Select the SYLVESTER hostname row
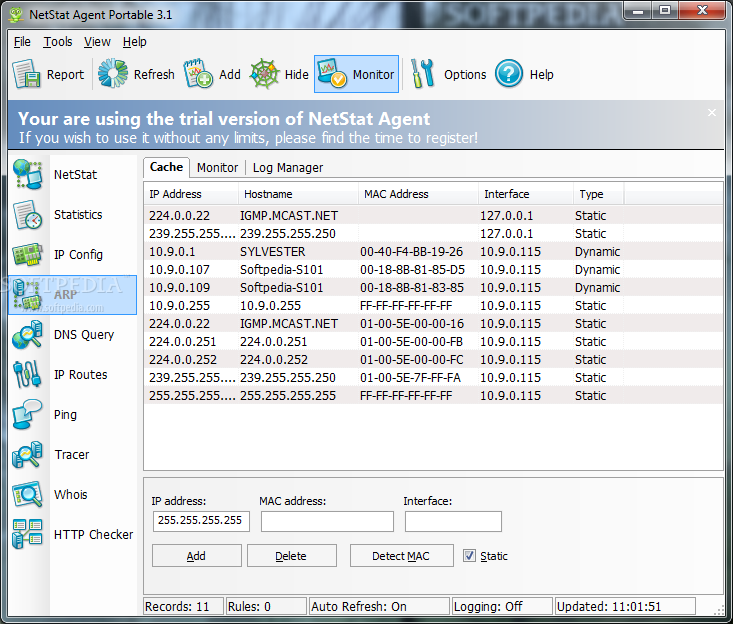The height and width of the screenshot is (624, 733). click(x=433, y=251)
